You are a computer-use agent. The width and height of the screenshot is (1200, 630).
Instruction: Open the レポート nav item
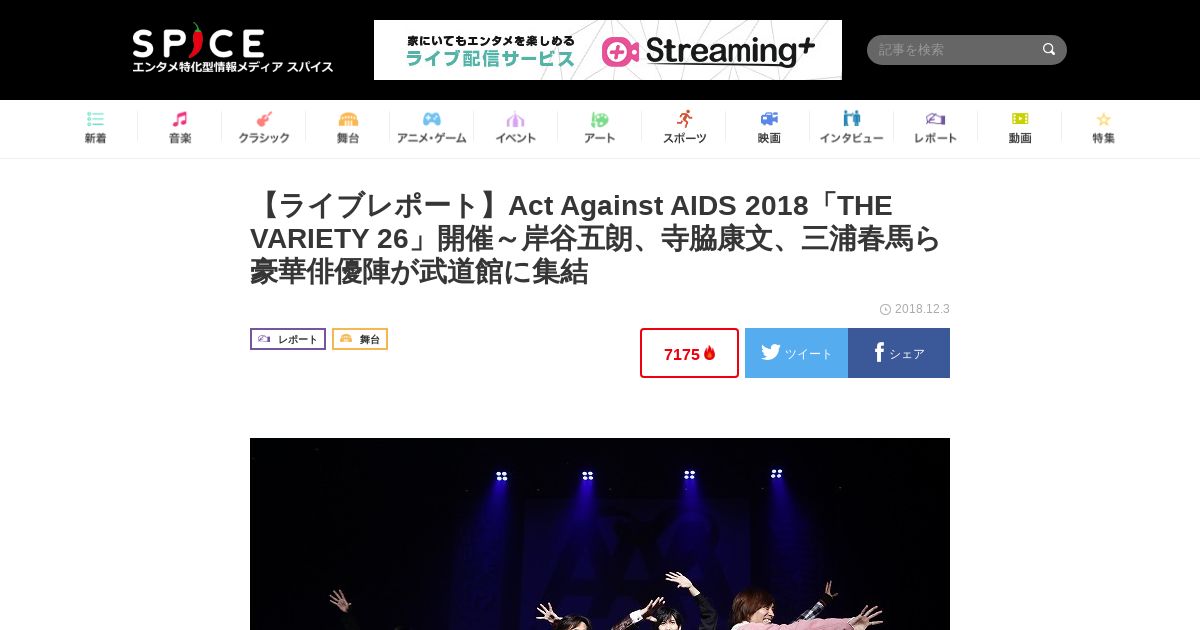936,128
